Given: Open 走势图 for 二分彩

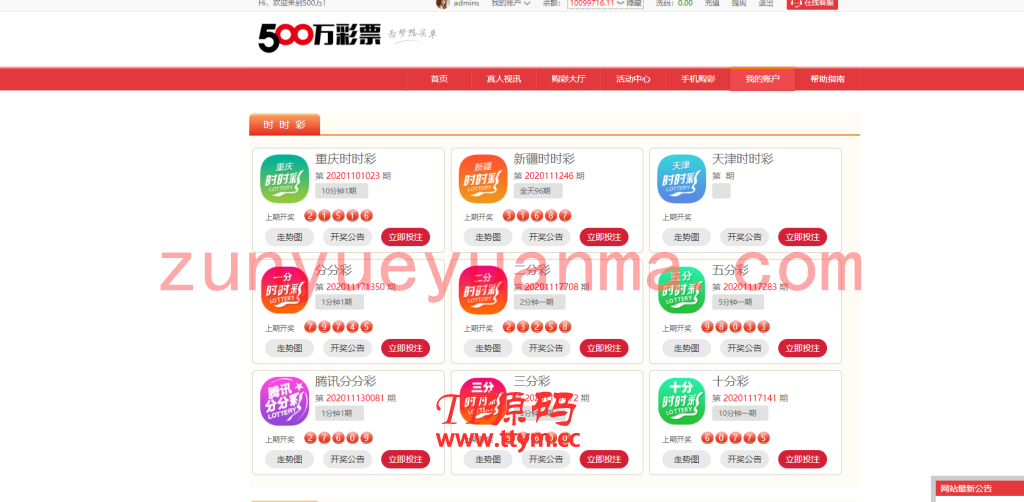Looking at the screenshot, I should 488,348.
